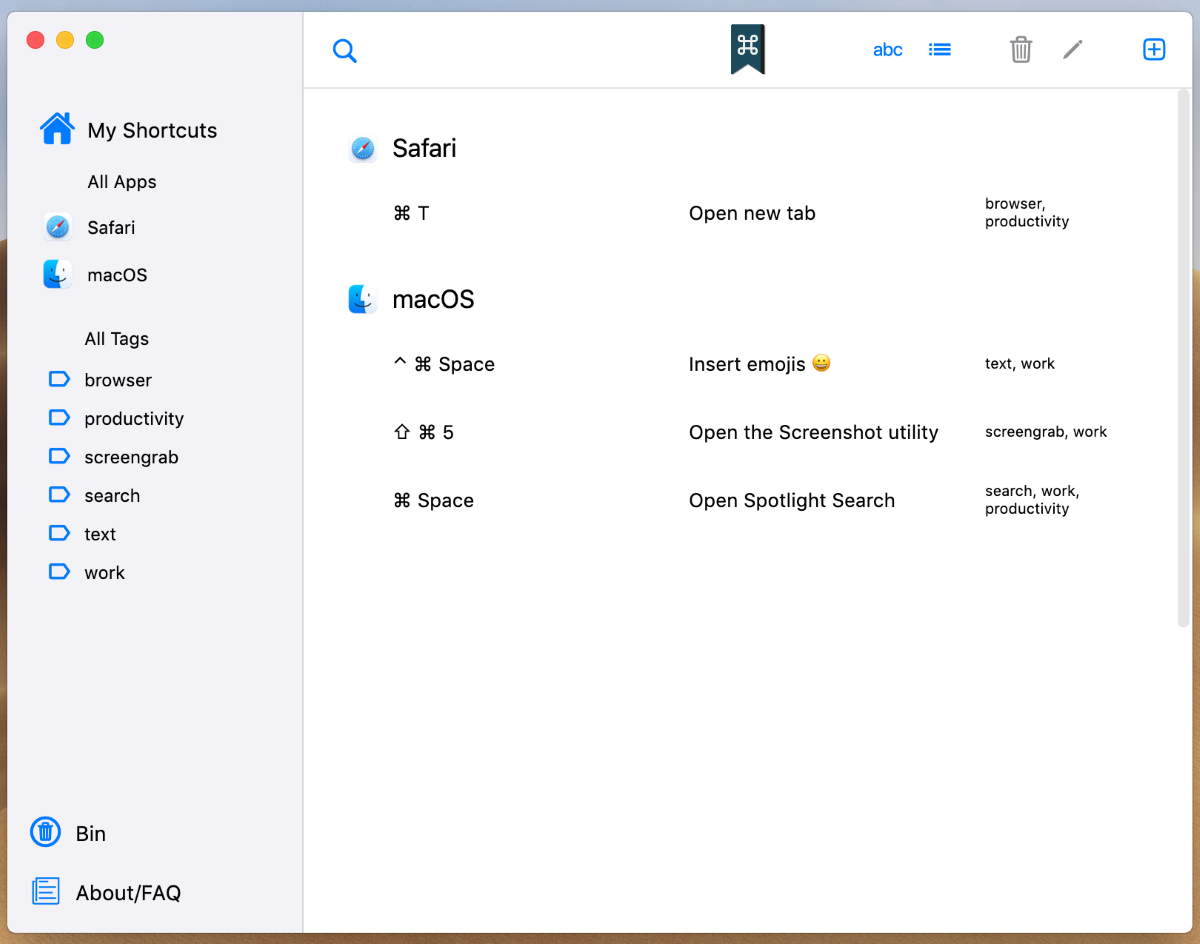Viewport: 1200px width, 944px height.
Task: Select 'Open new tab' description
Action: 752,213
